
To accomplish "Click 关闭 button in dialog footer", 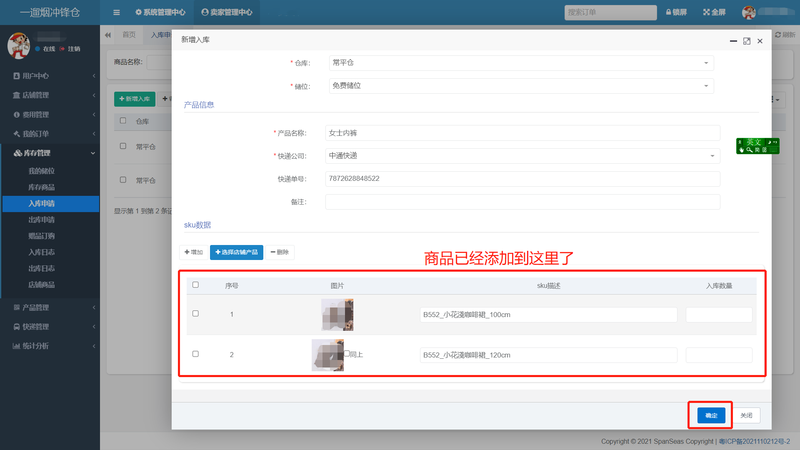I will (746, 415).
